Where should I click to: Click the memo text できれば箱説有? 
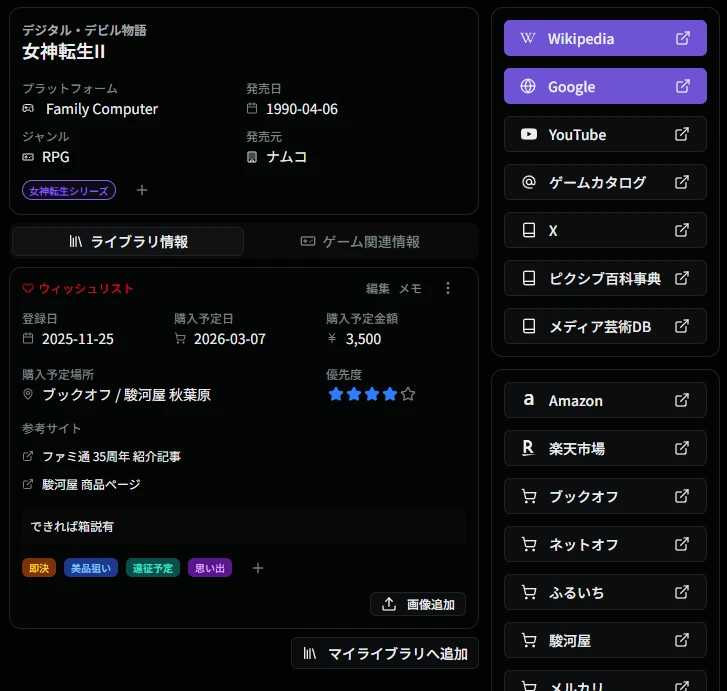pos(72,526)
